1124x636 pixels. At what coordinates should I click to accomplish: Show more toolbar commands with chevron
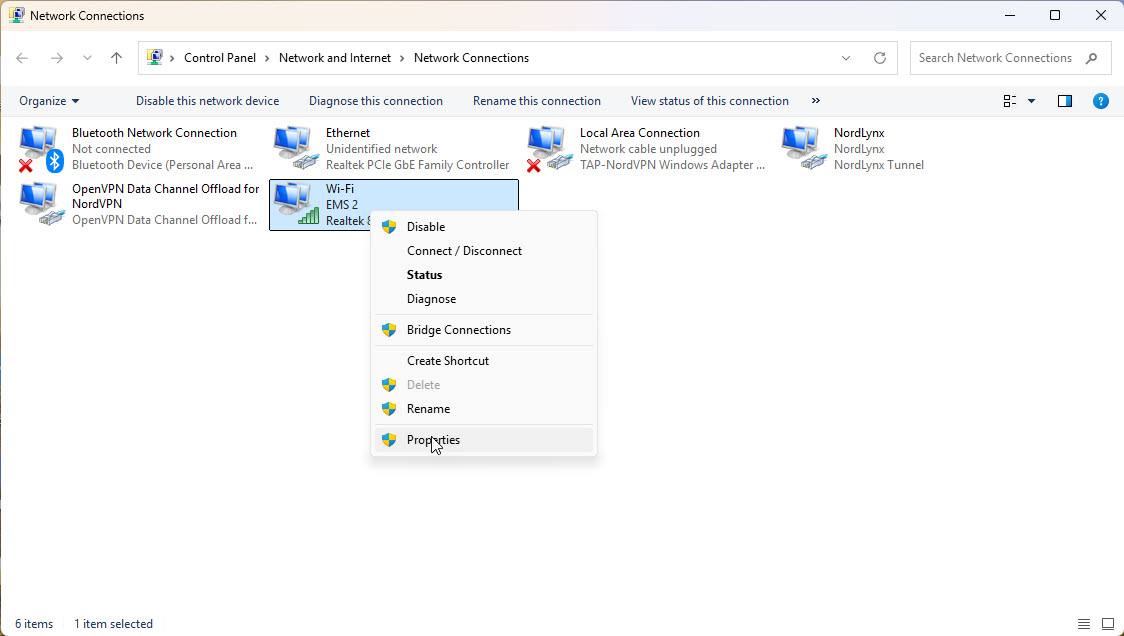pyautogui.click(x=816, y=101)
